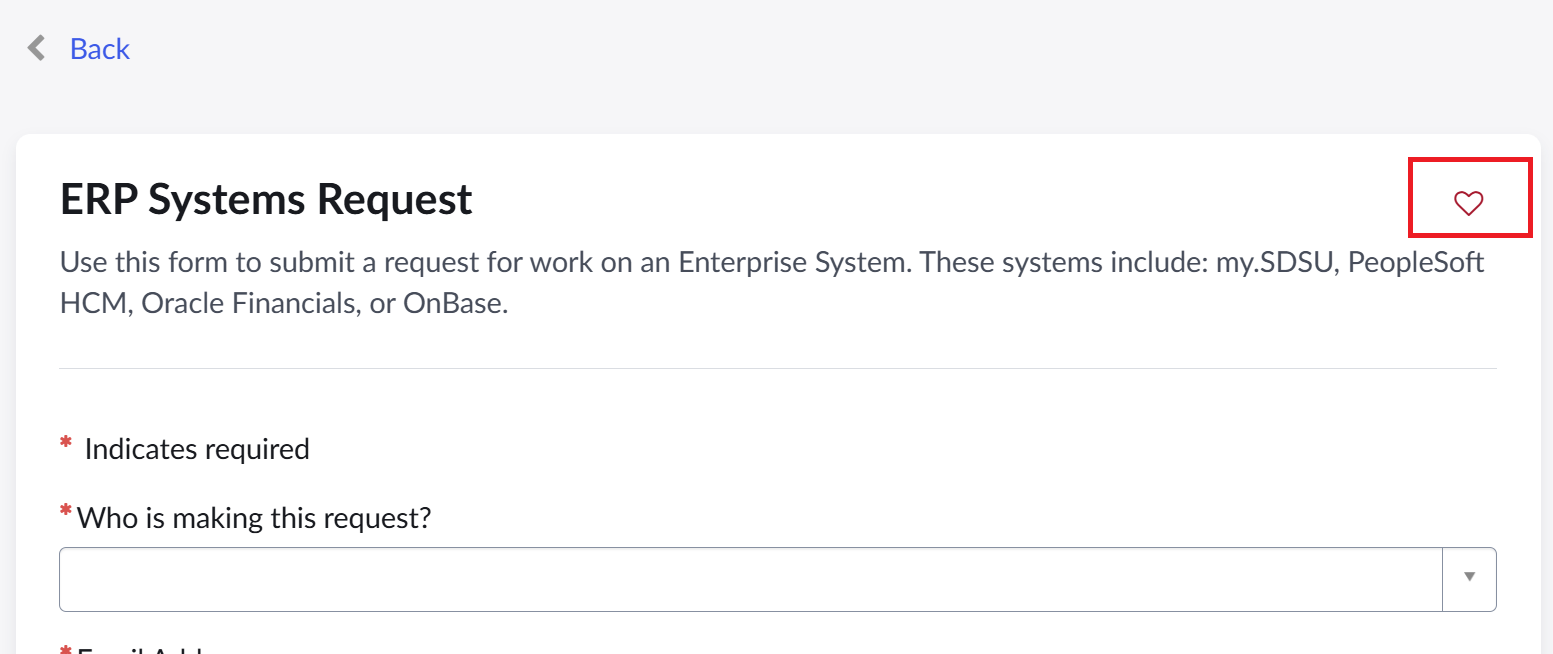Click the "Indicates required" note text
Screen dimensions: 1553x654
point(197,449)
